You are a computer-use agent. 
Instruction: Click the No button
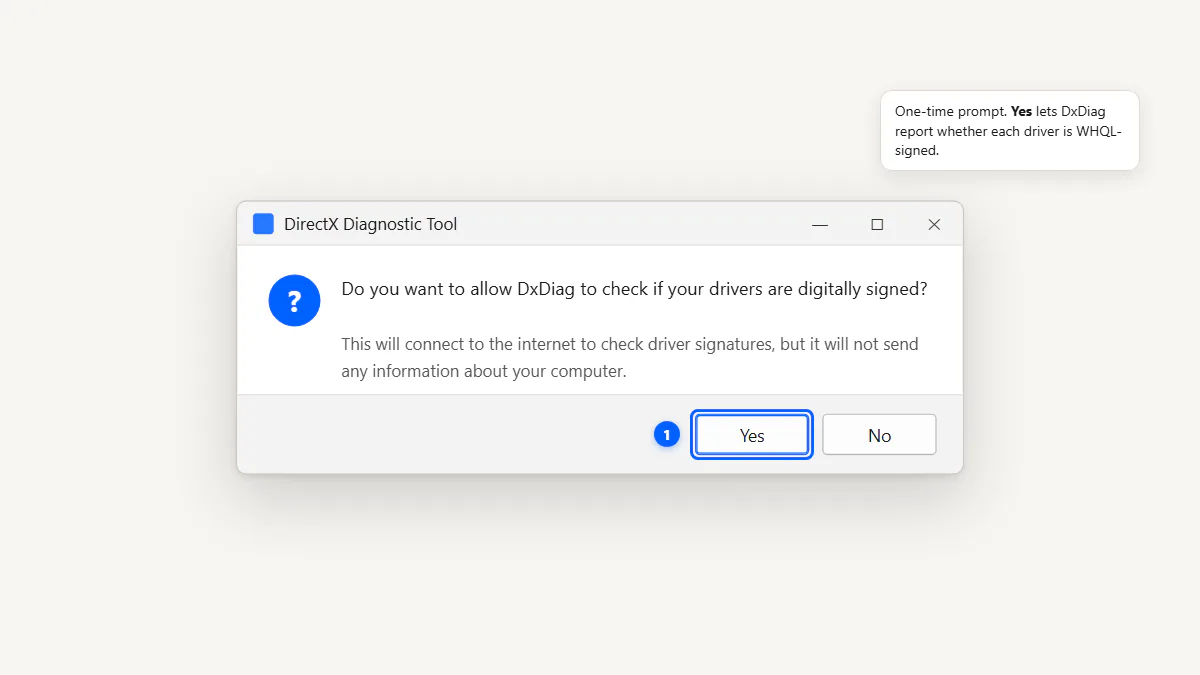coord(879,435)
